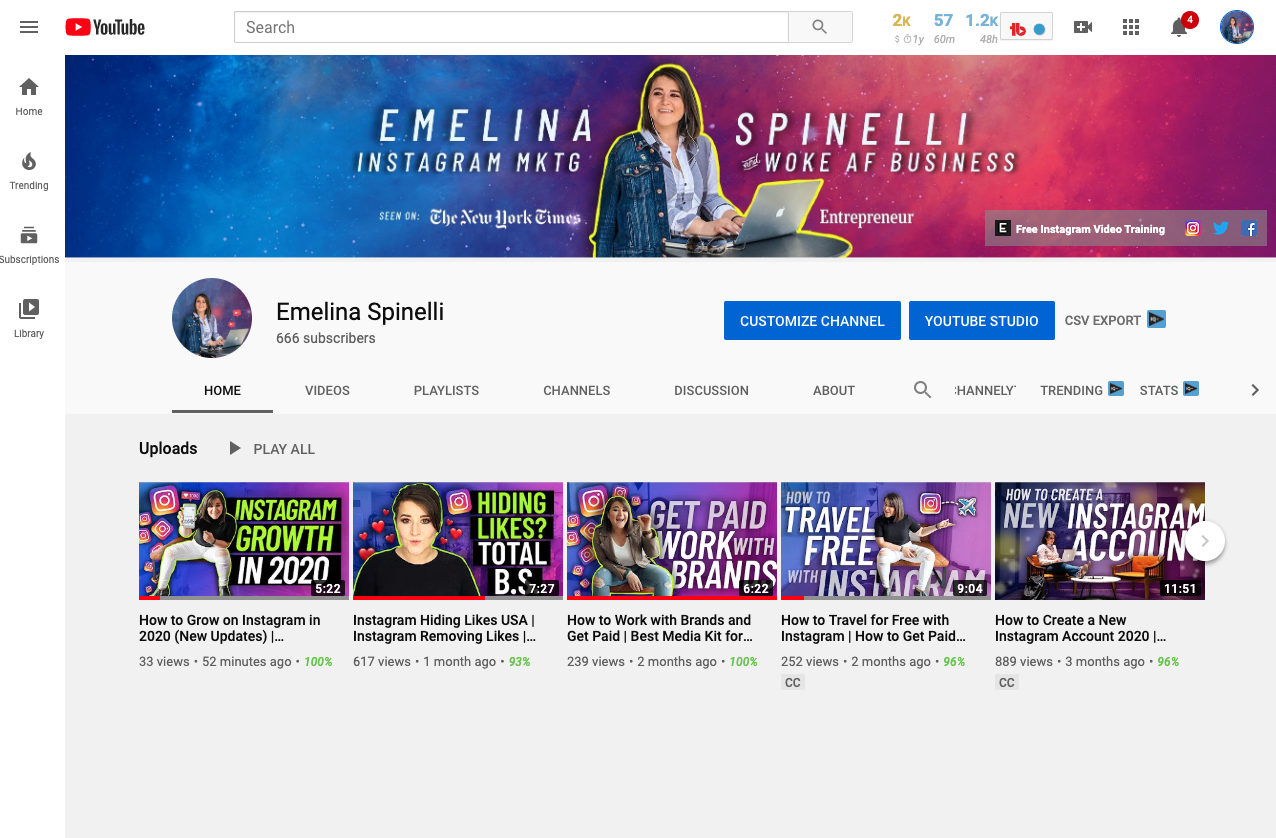Click the Play All triangle icon
The width and height of the screenshot is (1276, 838).
coord(235,448)
